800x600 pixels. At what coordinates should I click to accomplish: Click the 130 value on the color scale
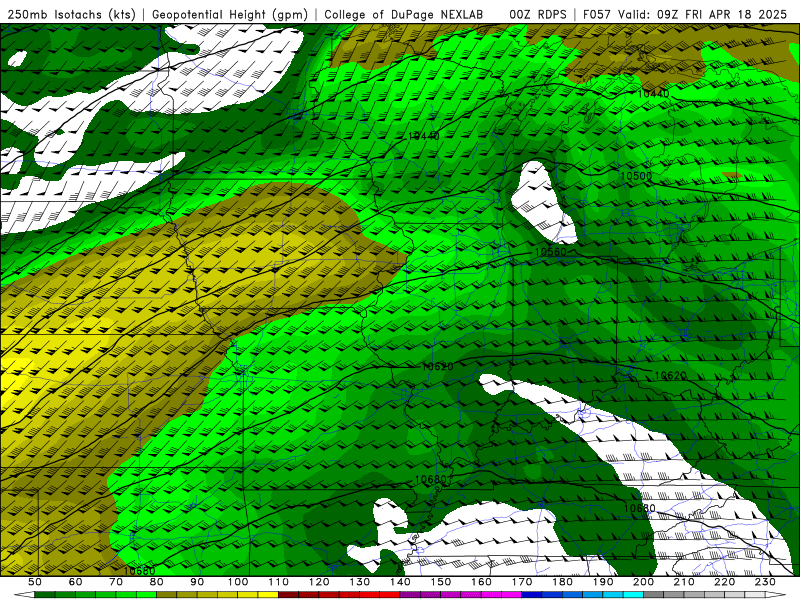click(x=359, y=582)
